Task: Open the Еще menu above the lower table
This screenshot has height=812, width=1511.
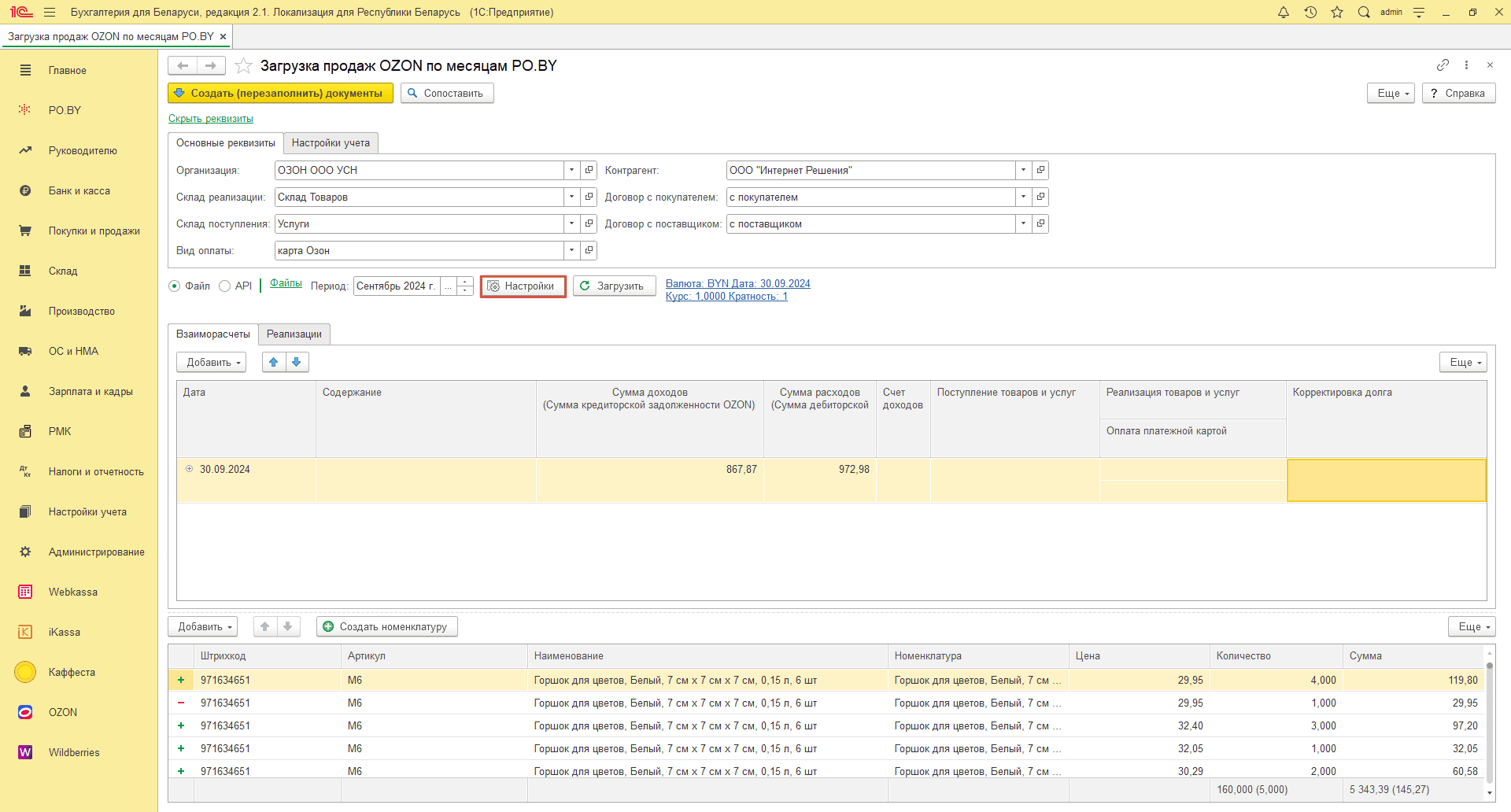Action: 1472,626
